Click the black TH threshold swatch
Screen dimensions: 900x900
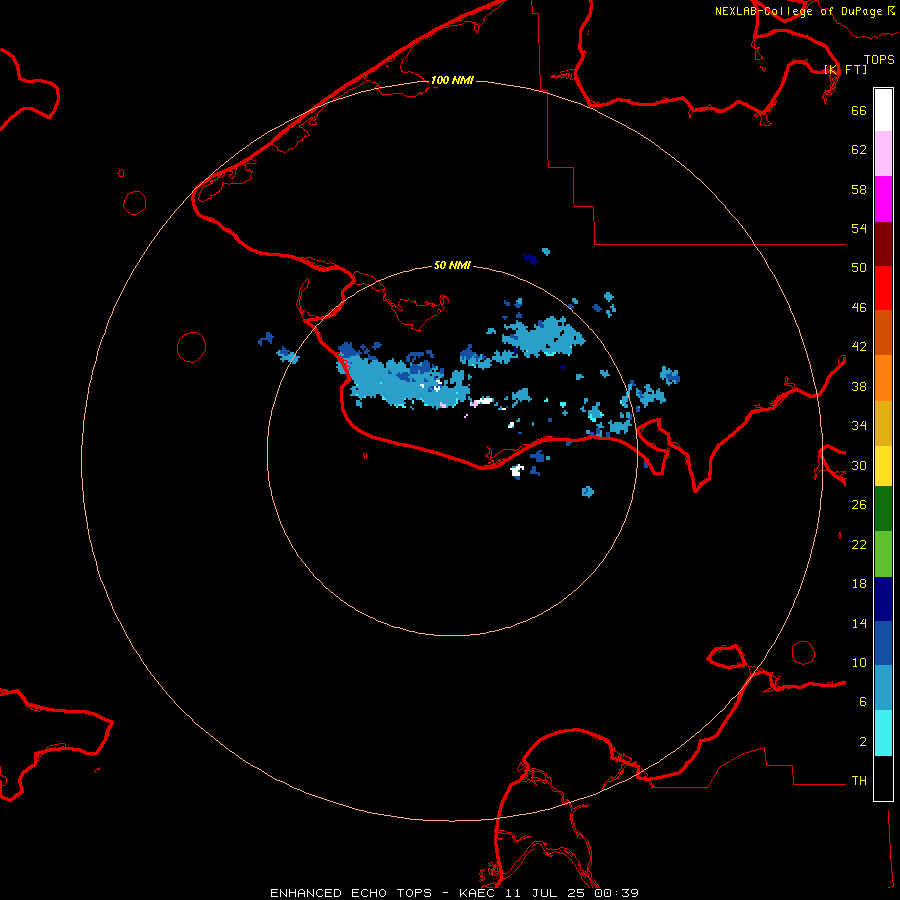(883, 778)
